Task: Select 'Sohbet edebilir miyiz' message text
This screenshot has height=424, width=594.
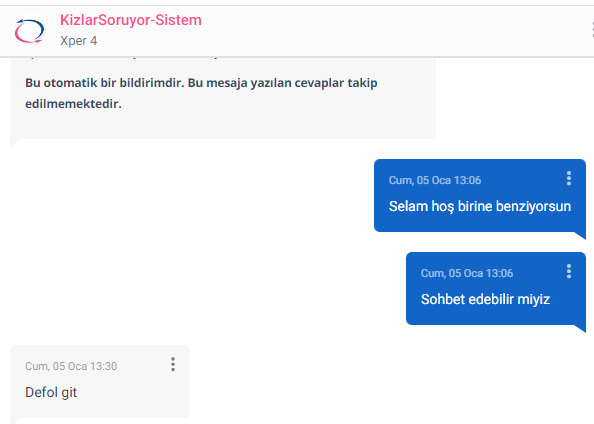Action: [x=485, y=299]
